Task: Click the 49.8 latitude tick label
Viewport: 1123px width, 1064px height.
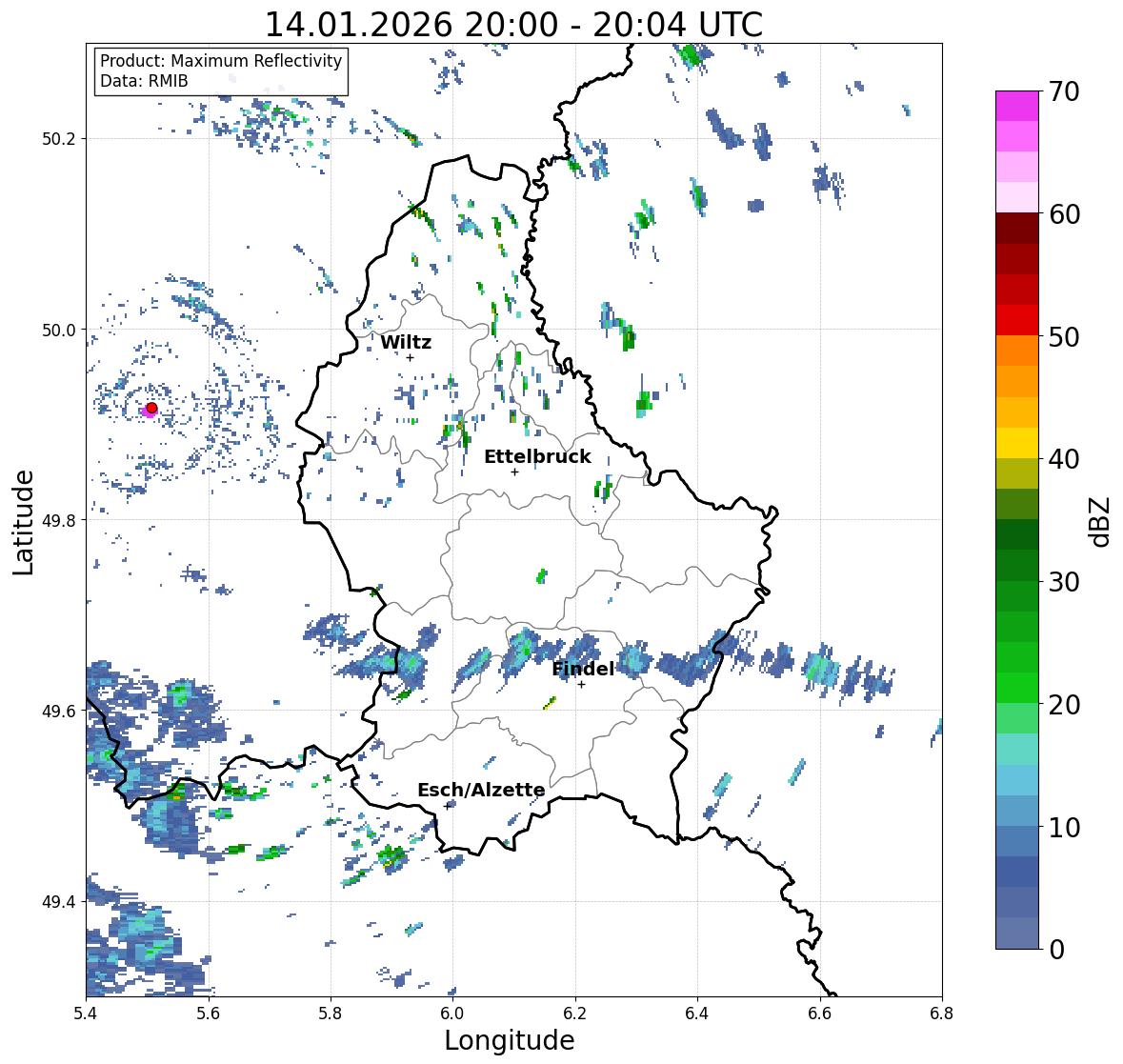Action: [x=59, y=520]
